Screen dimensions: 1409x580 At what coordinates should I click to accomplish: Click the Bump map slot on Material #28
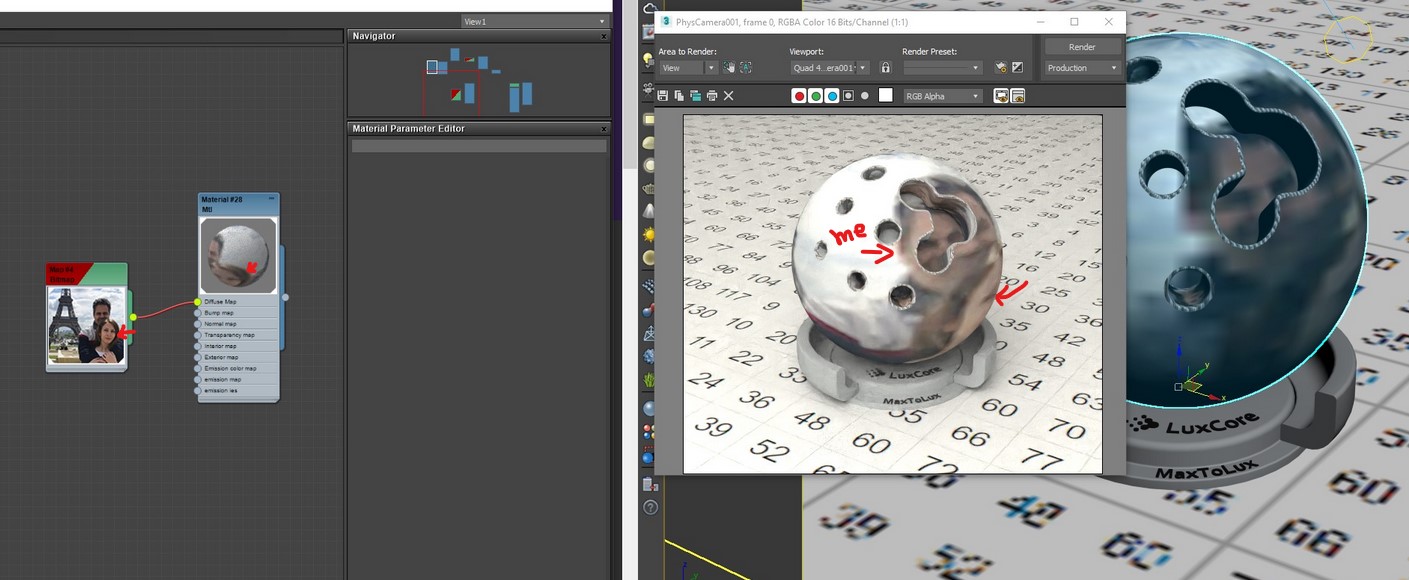(220, 313)
